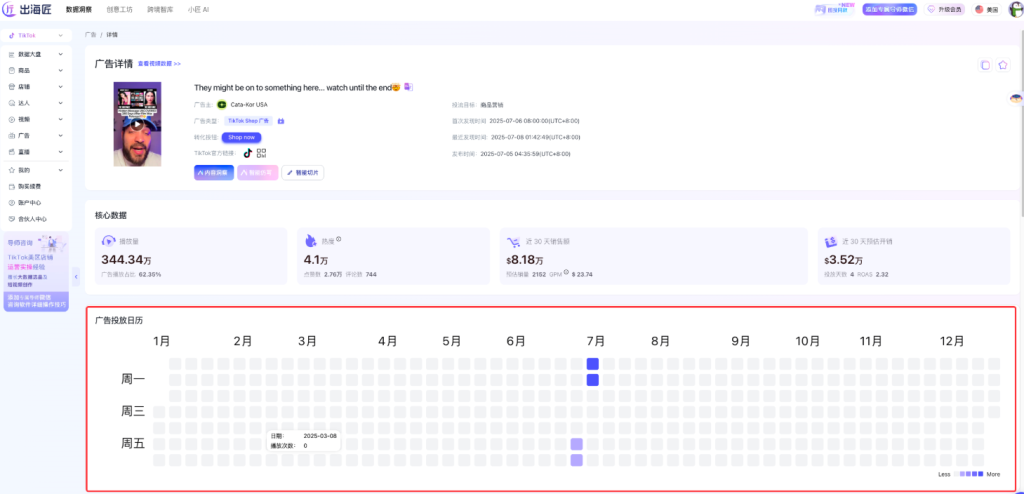Open the QR code icon beside TikTok link

pyautogui.click(x=262, y=153)
